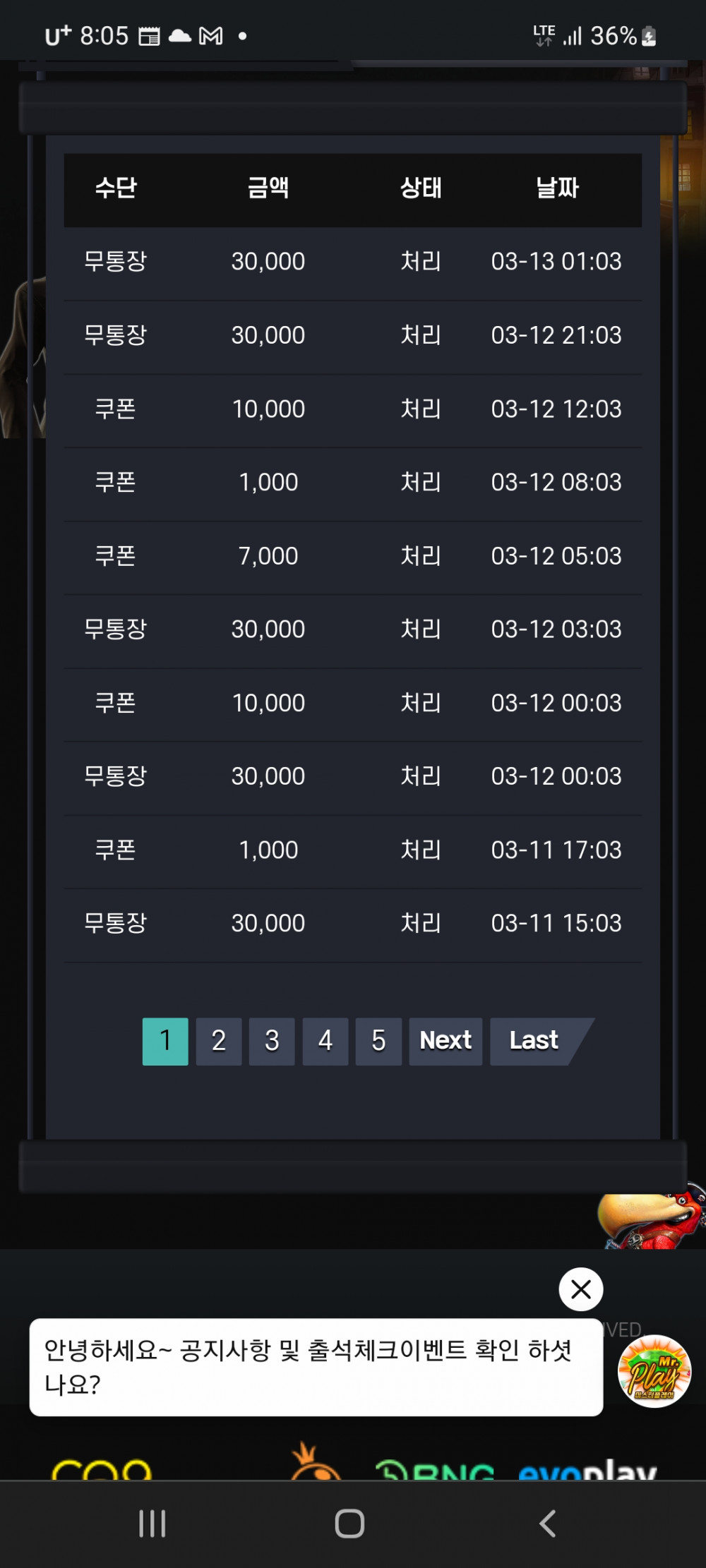The image size is (706, 1568).
Task: Open recent apps navigation icon
Action: tap(152, 1524)
